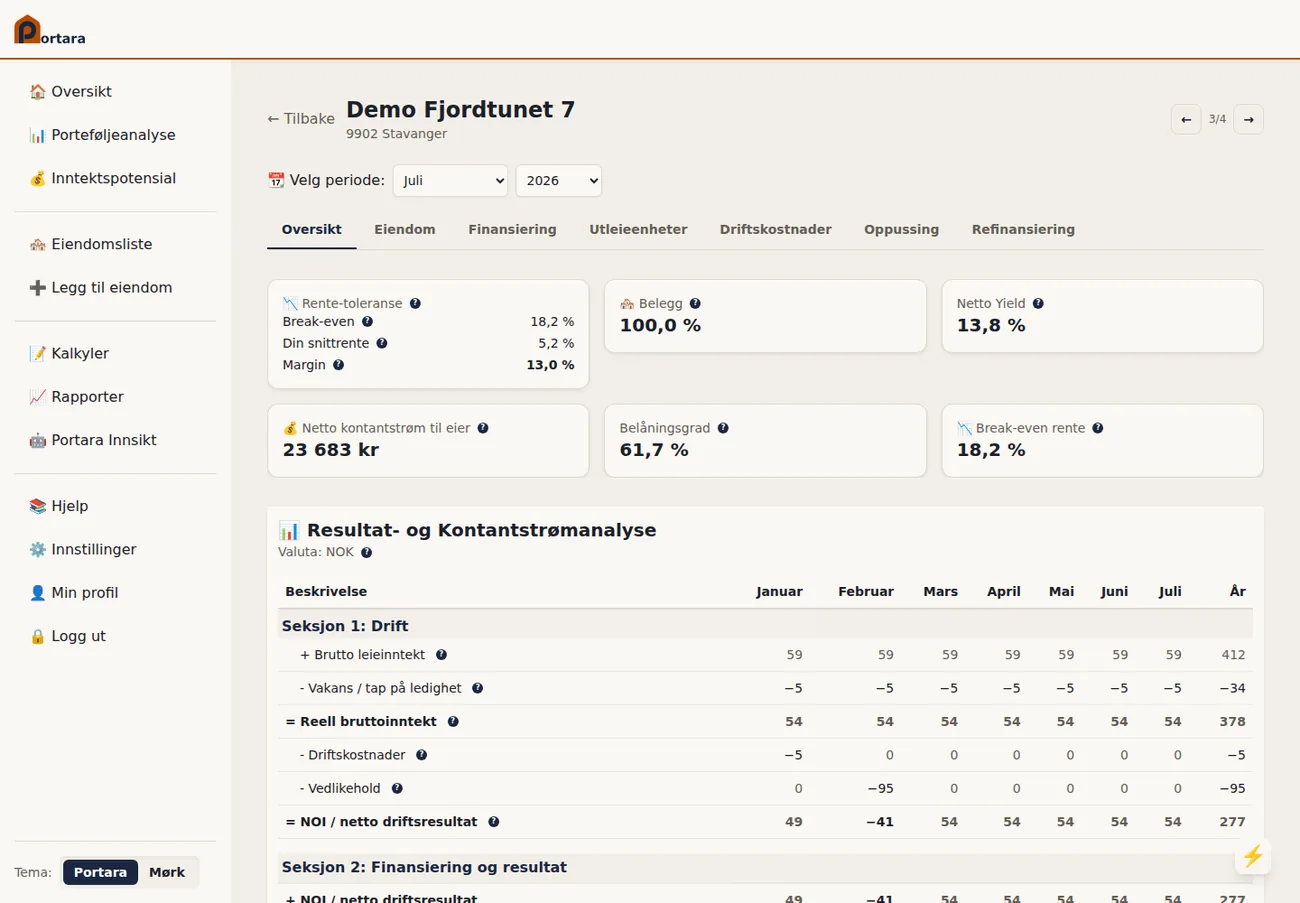Click help icon for Vedlikehold row
The height and width of the screenshot is (903, 1300).
coord(397,788)
